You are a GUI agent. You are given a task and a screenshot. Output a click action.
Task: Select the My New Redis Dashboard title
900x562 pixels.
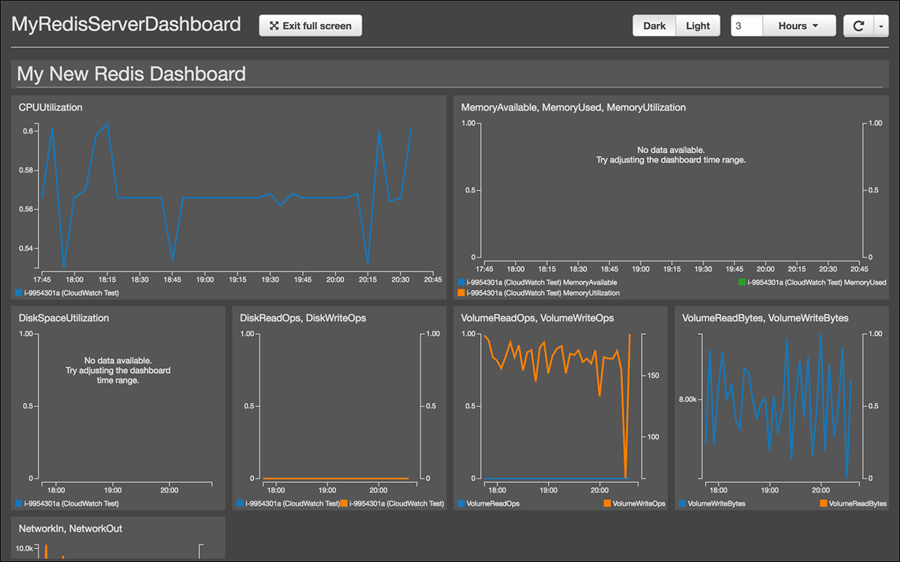(x=132, y=74)
